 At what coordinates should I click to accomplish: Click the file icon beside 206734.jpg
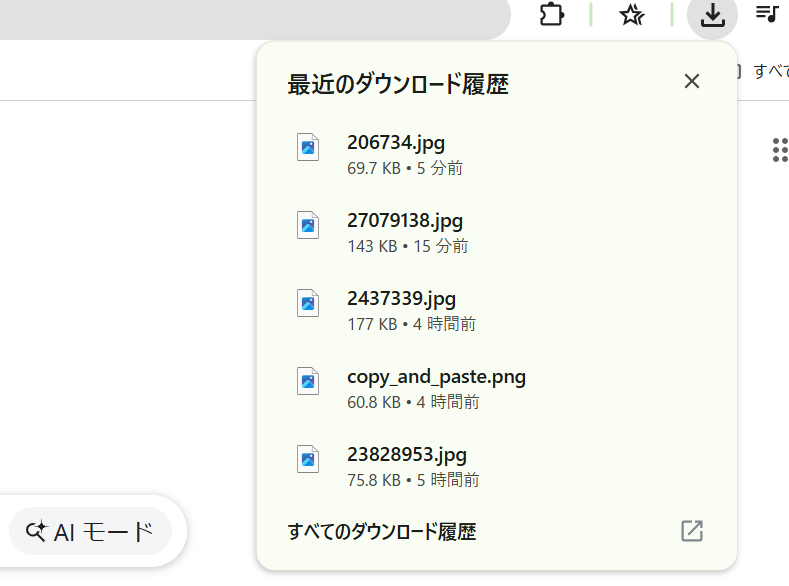[308, 147]
